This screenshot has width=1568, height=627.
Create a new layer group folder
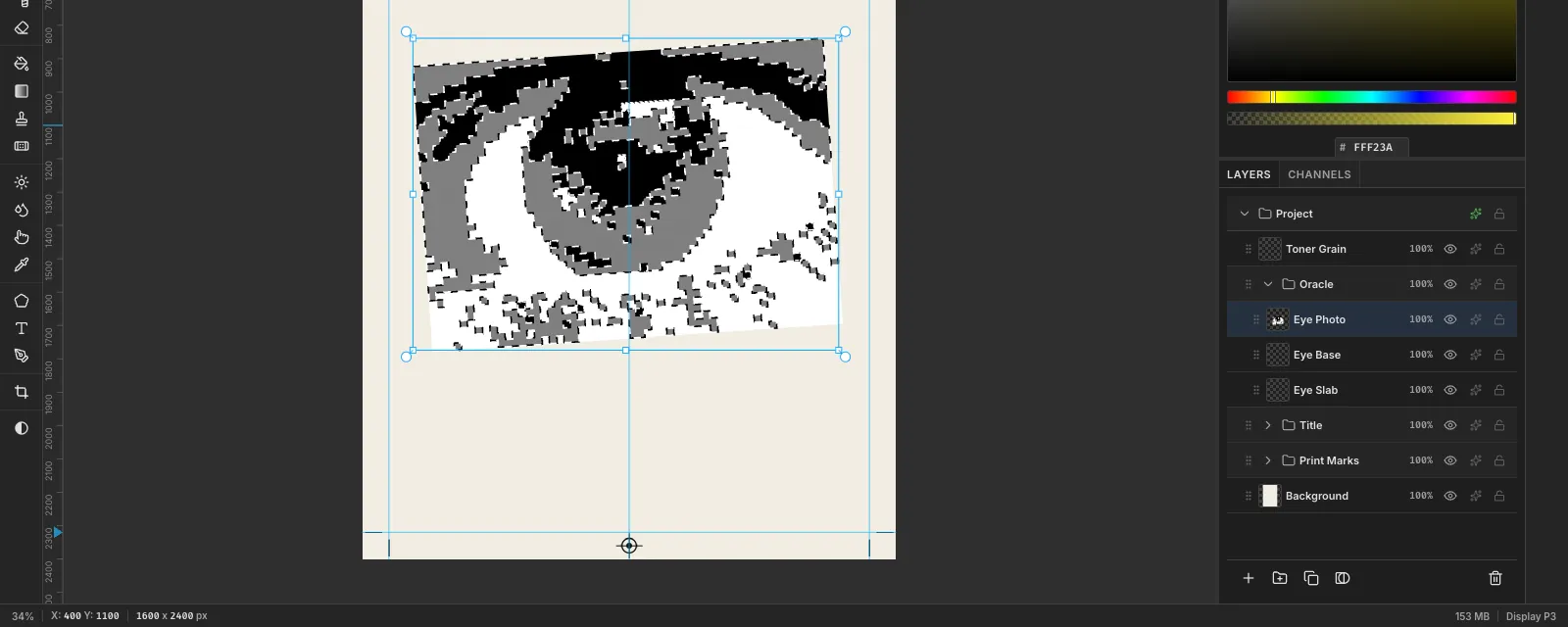point(1280,578)
